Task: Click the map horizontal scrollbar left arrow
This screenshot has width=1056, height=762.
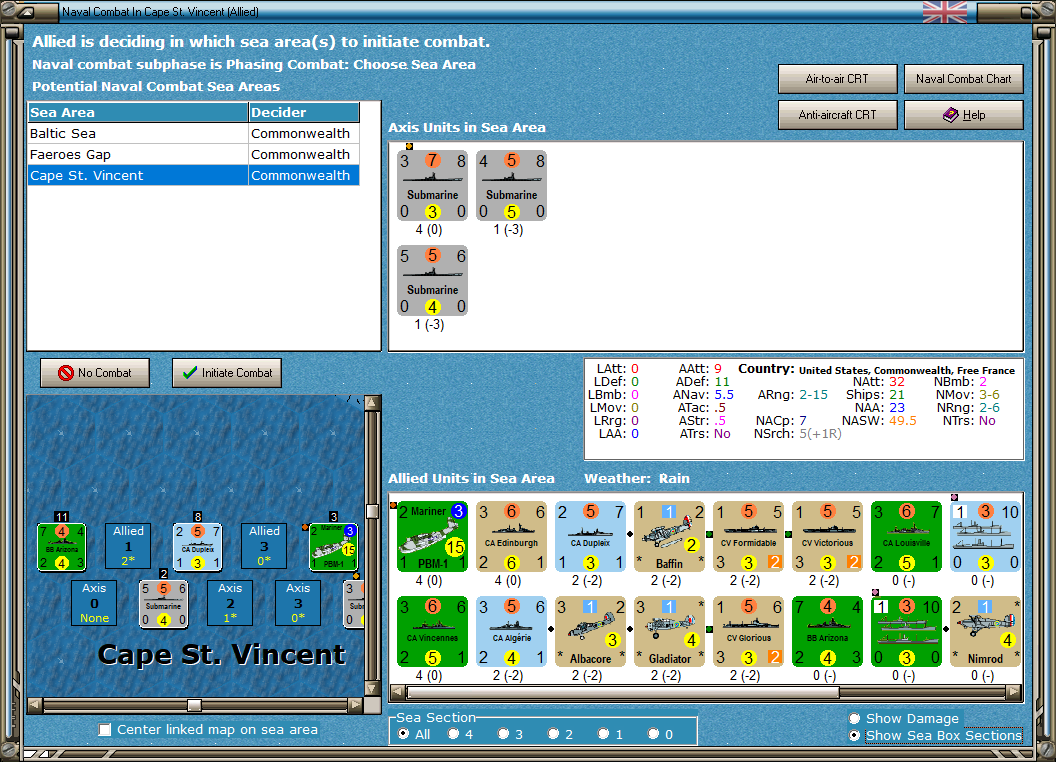Action: click(x=34, y=705)
